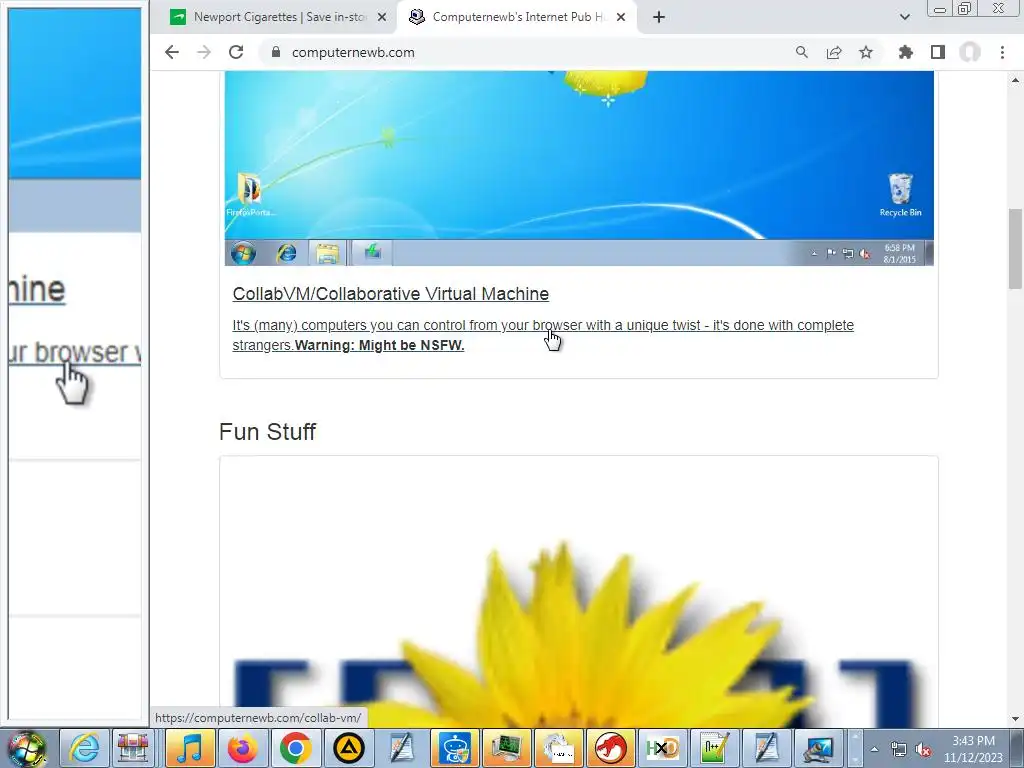
Task: Open the WinRAR books icon on taskbar
Action: (x=133, y=748)
